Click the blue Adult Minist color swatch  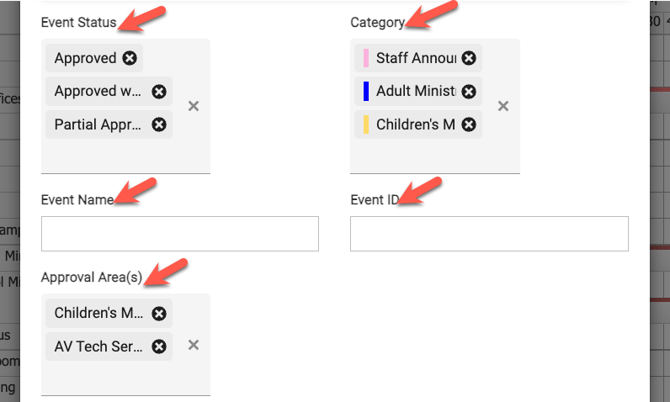point(366,91)
